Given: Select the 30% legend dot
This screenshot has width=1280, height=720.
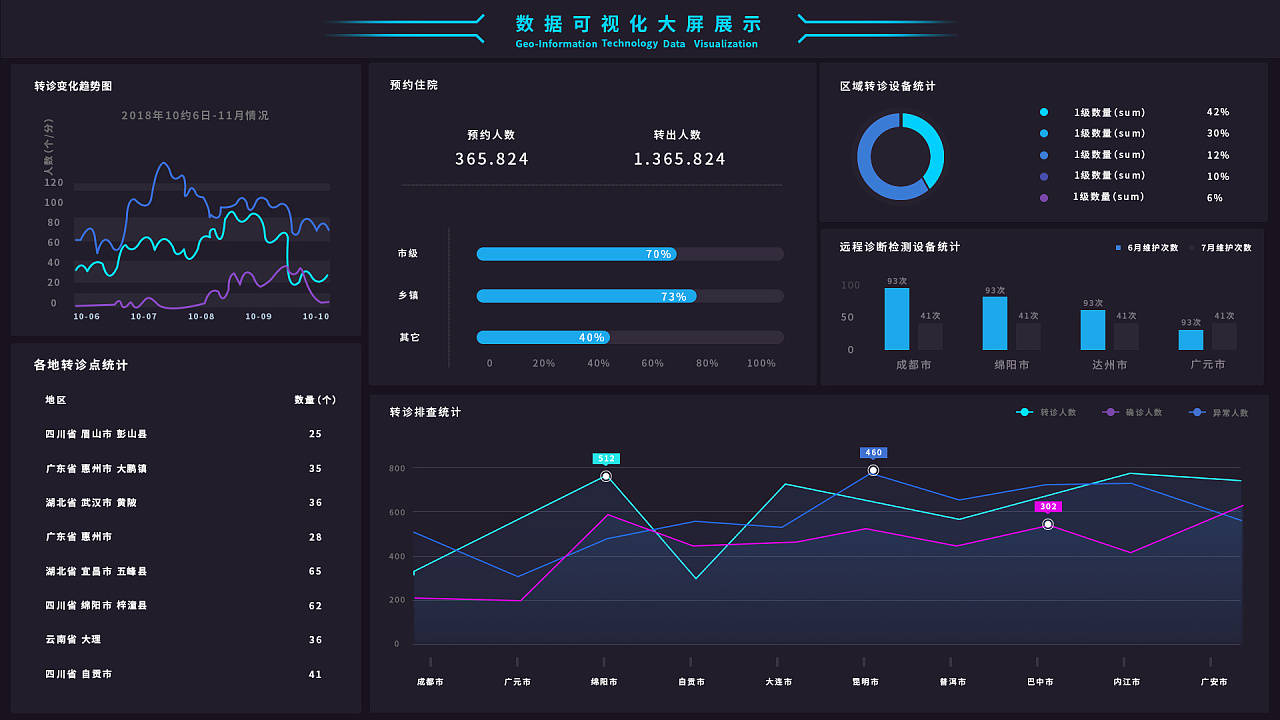Looking at the screenshot, I should tap(1044, 133).
